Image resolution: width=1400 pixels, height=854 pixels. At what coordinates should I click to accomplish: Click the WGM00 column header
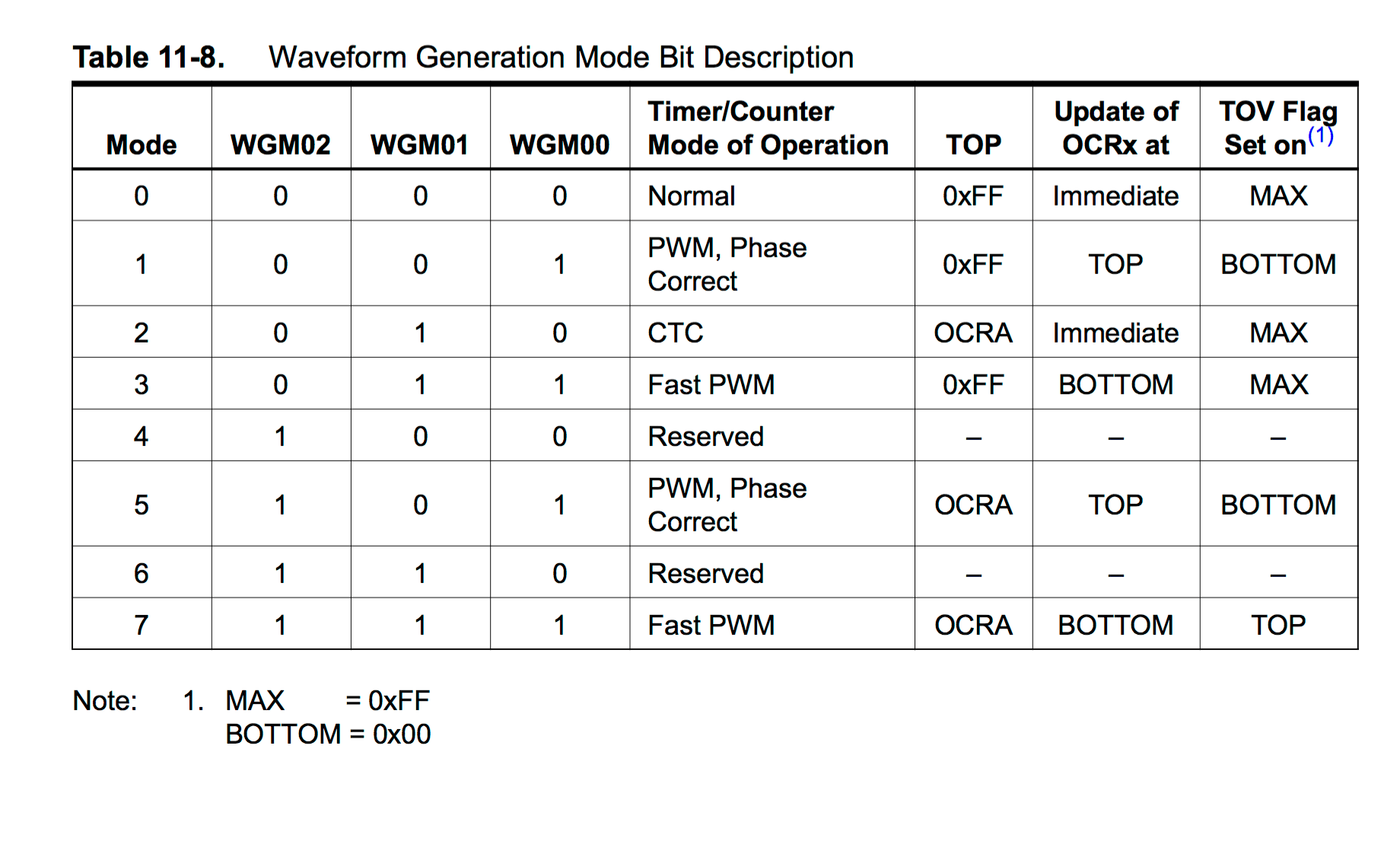pyautogui.click(x=560, y=145)
